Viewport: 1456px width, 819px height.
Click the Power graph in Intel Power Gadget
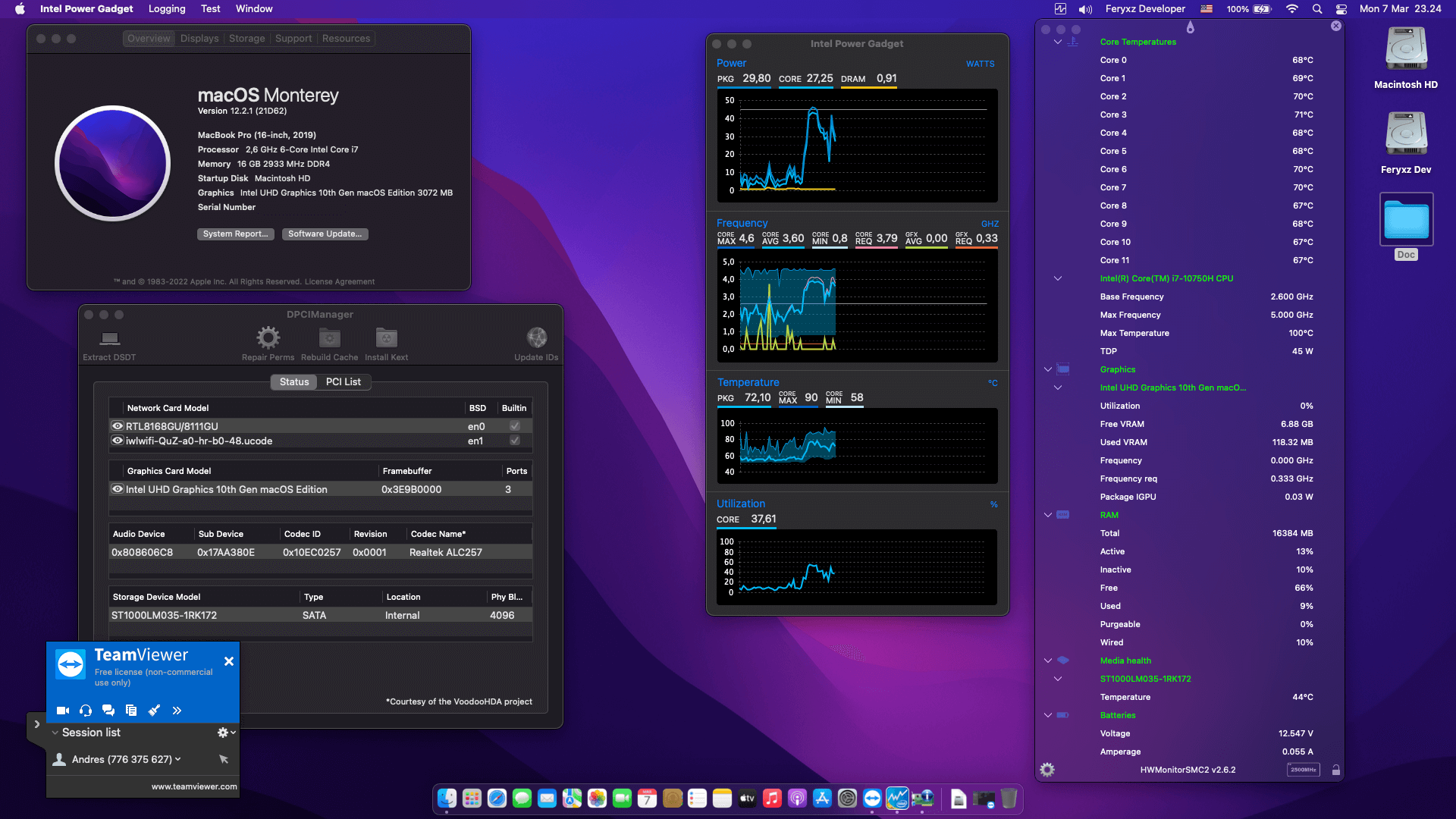[858, 145]
